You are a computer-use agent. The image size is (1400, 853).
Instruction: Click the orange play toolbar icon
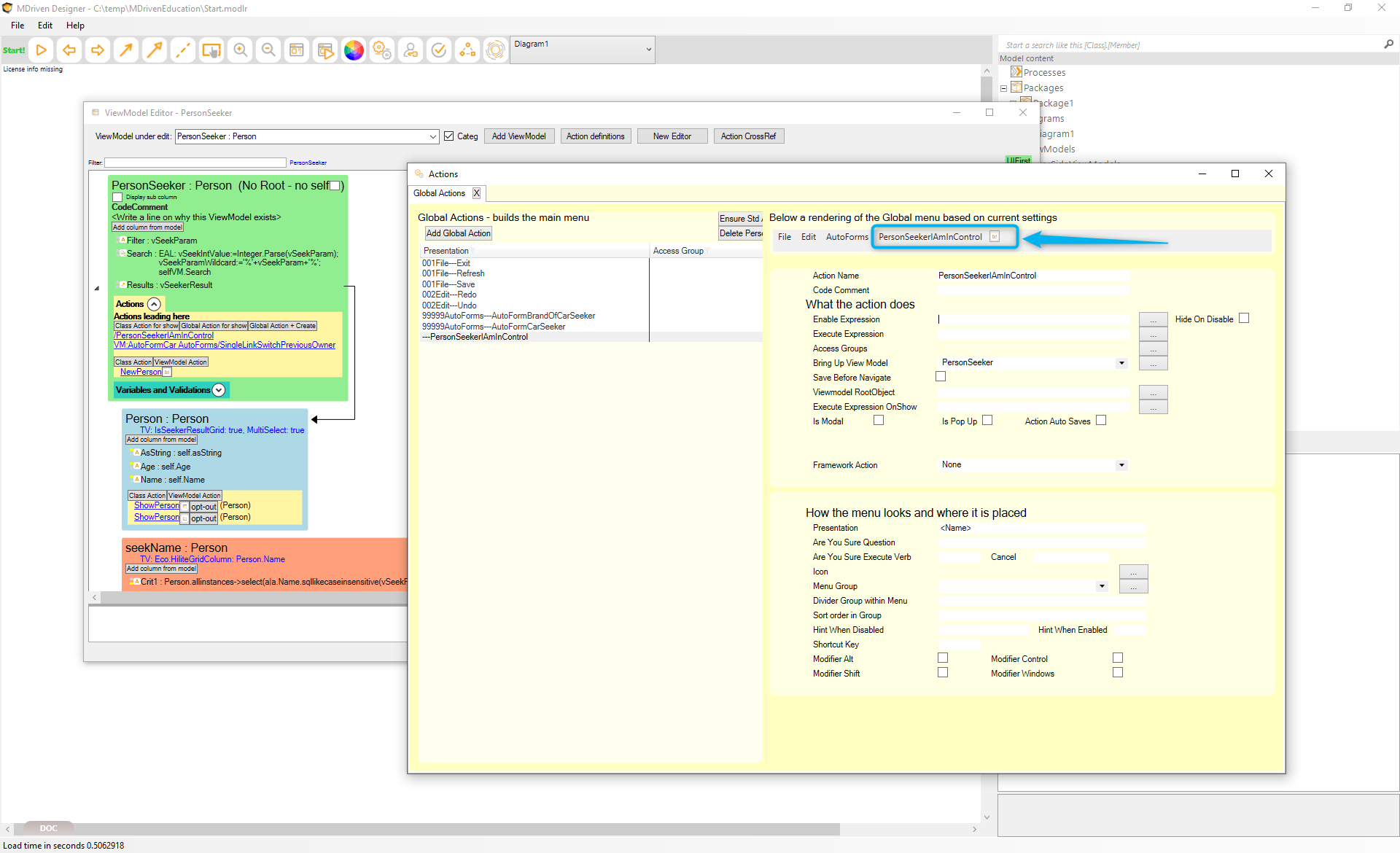point(42,50)
